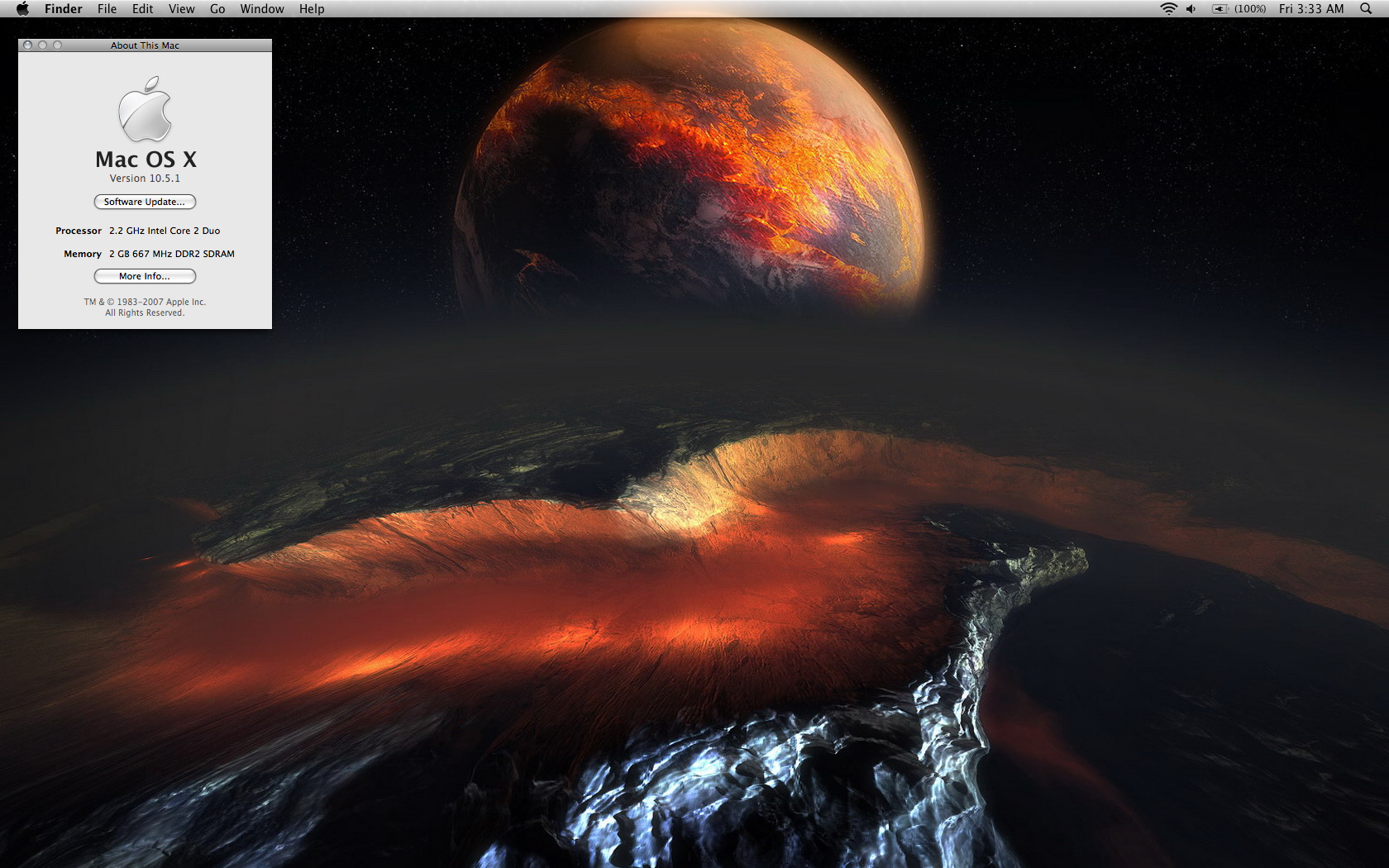Click the More Info... button
Image resolution: width=1389 pixels, height=868 pixels.
pyautogui.click(x=145, y=276)
